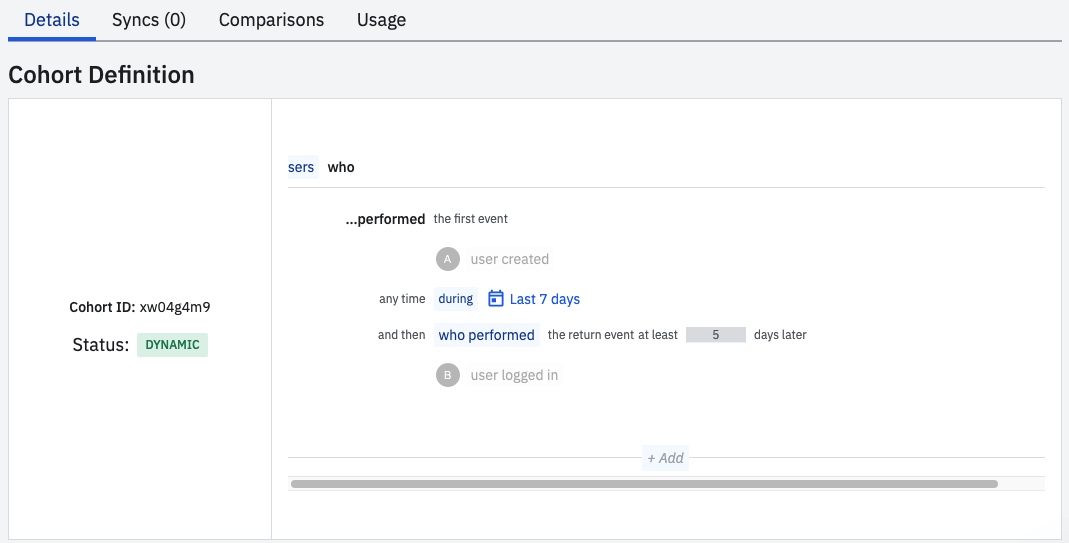Select the circle A event badge
Viewport: 1069px width, 543px height.
(448, 259)
